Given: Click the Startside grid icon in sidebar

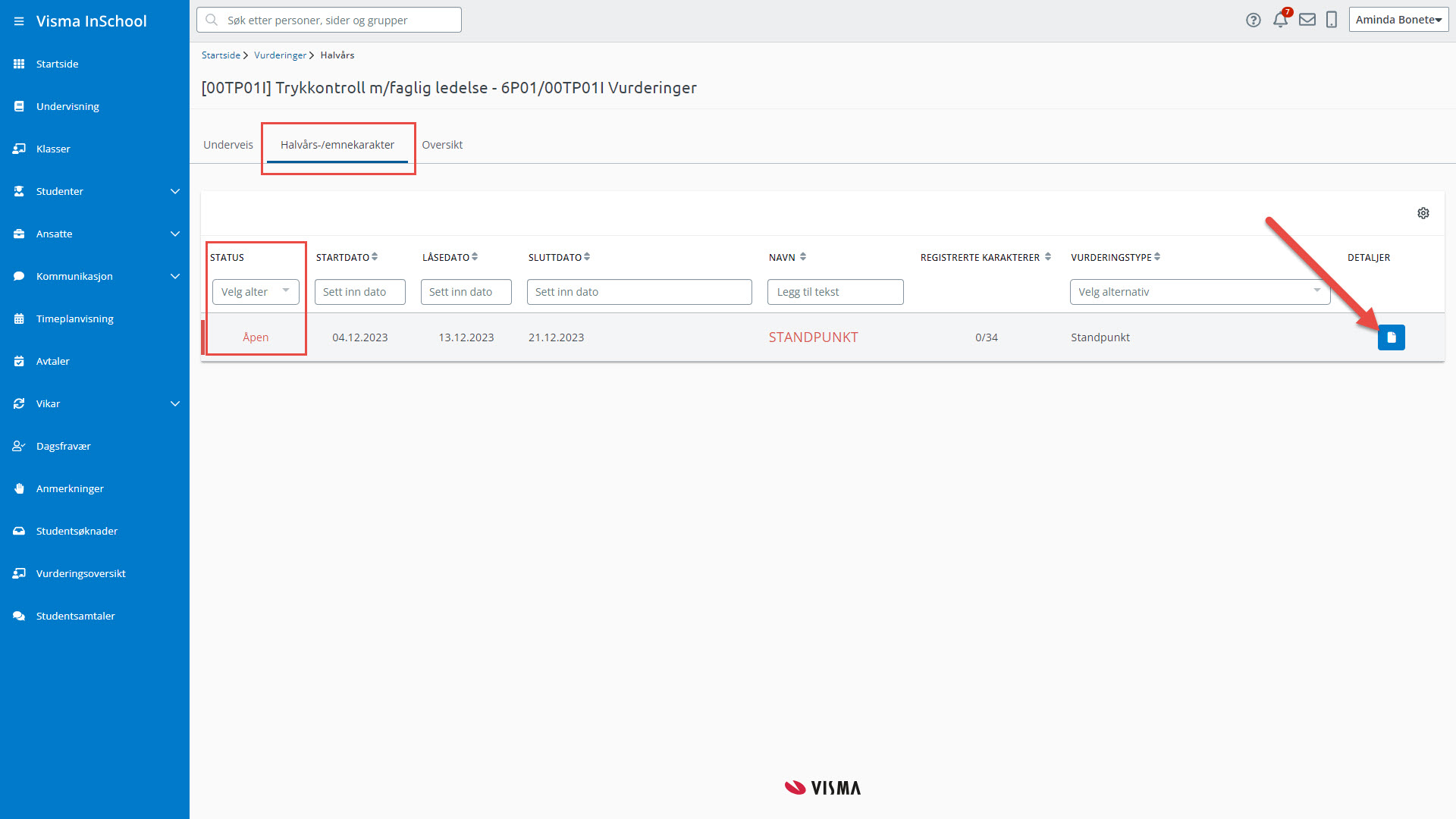Looking at the screenshot, I should [x=19, y=64].
